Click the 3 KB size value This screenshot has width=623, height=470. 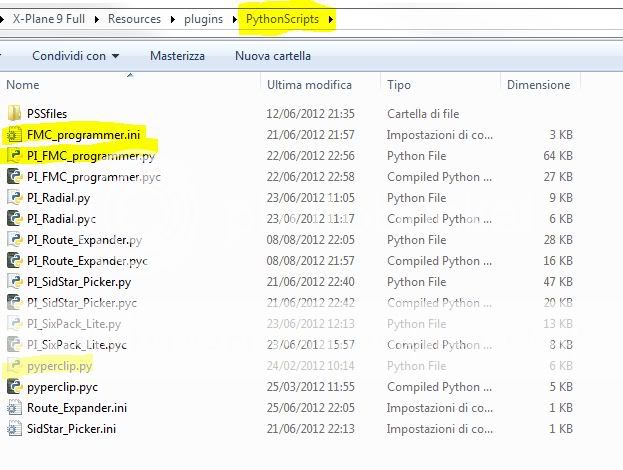click(x=561, y=135)
